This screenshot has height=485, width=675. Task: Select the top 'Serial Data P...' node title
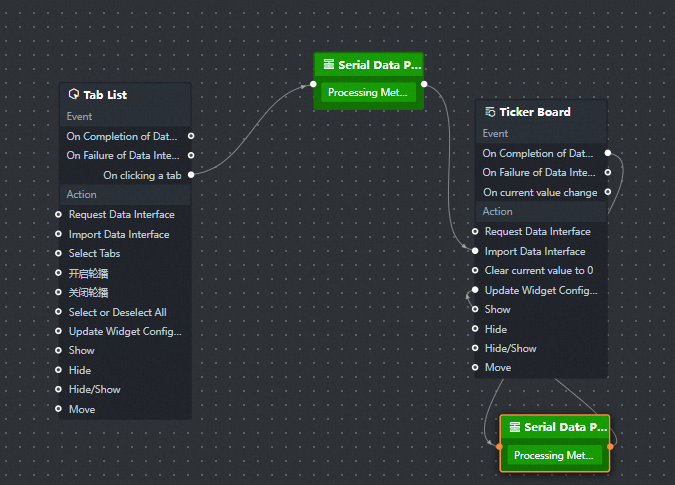379,65
